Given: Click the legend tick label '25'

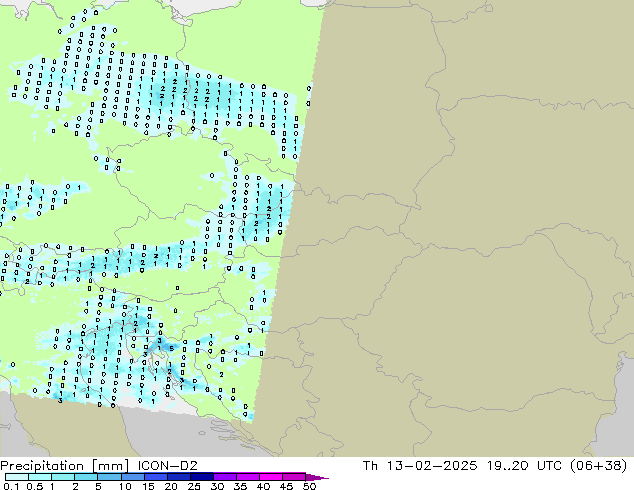Looking at the screenshot, I should point(194,486).
